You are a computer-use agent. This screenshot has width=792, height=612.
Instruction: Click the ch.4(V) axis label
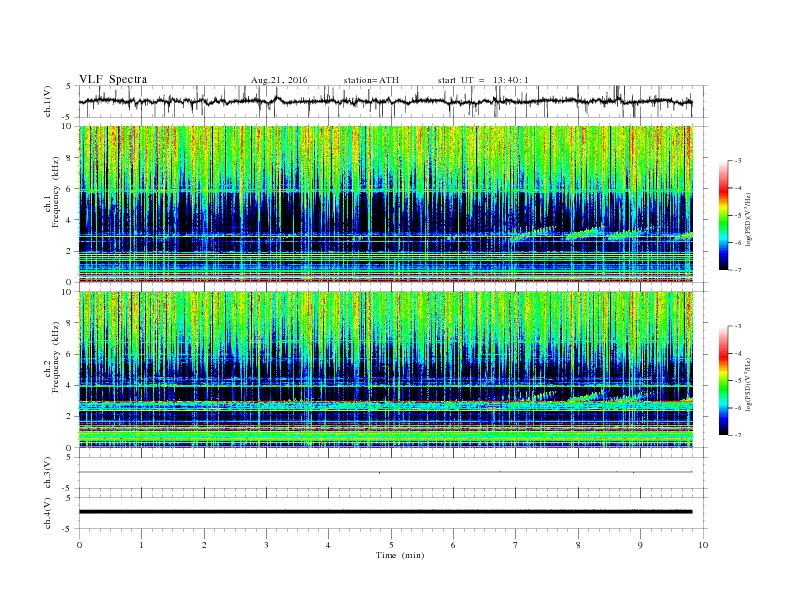click(48, 513)
